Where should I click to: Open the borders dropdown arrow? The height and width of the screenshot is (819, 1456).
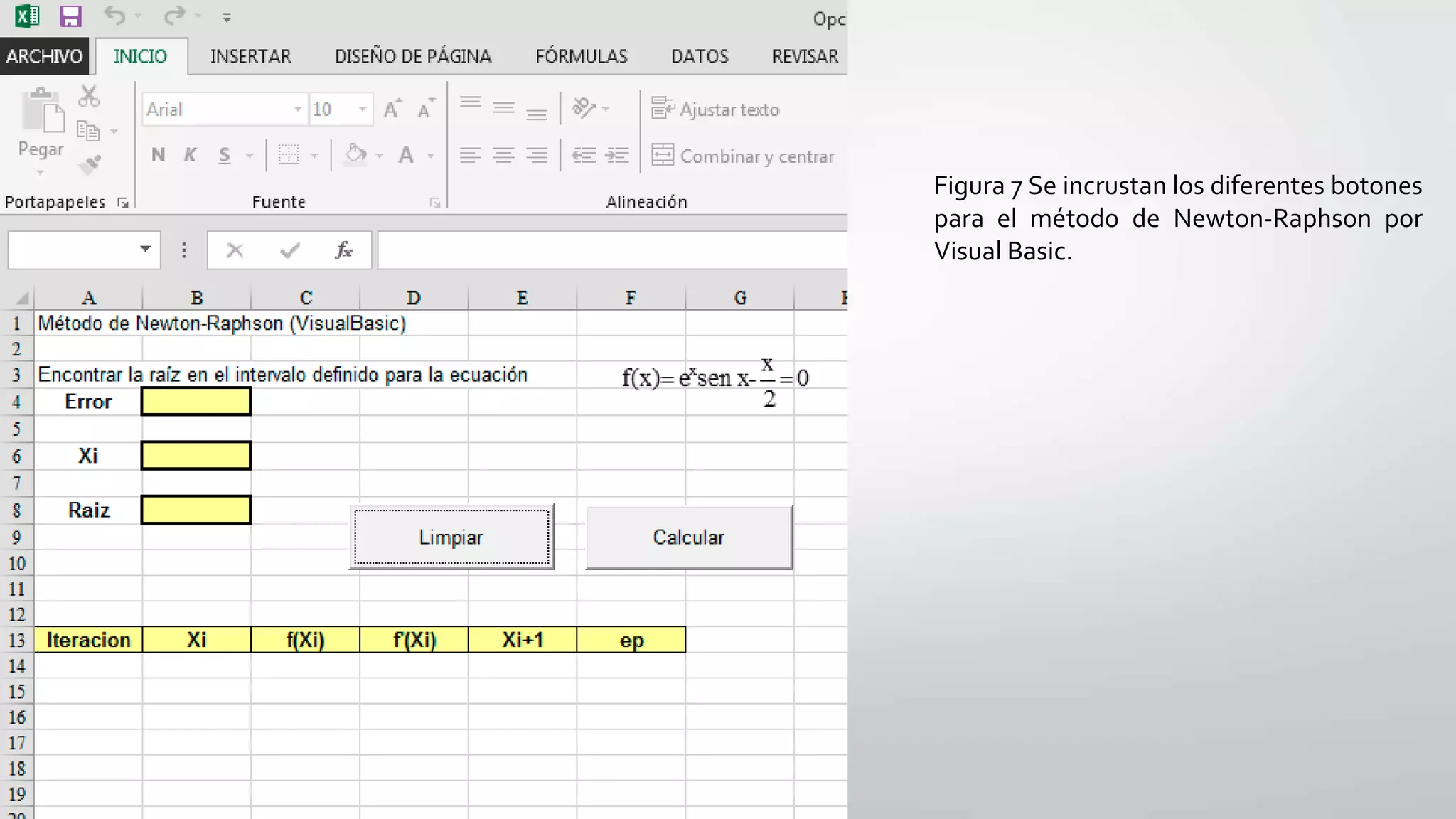coord(314,156)
